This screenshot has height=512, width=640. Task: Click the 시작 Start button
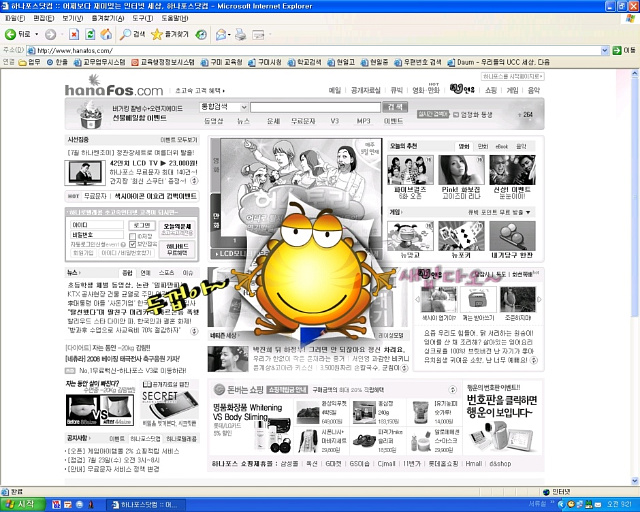click(22, 505)
